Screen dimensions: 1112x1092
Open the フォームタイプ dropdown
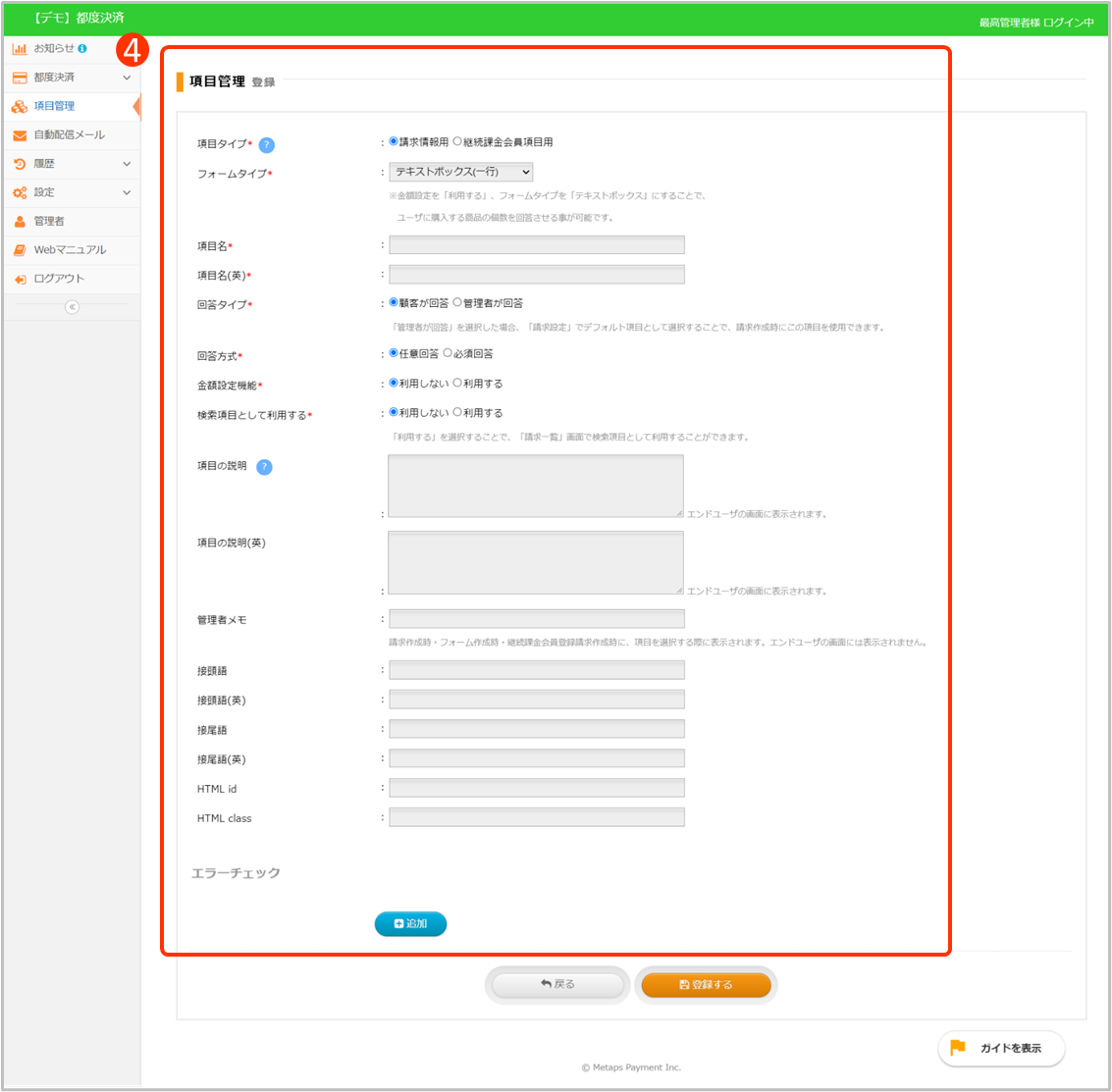[x=460, y=171]
